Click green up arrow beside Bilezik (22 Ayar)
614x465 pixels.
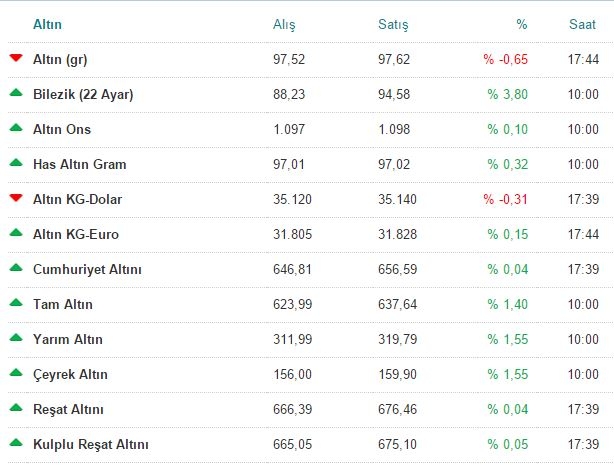[16, 93]
